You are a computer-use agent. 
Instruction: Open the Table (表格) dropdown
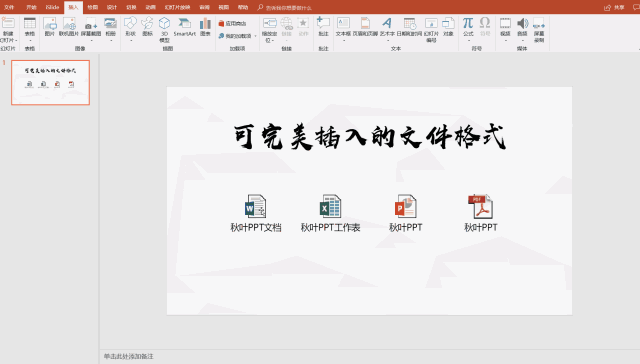[30, 29]
